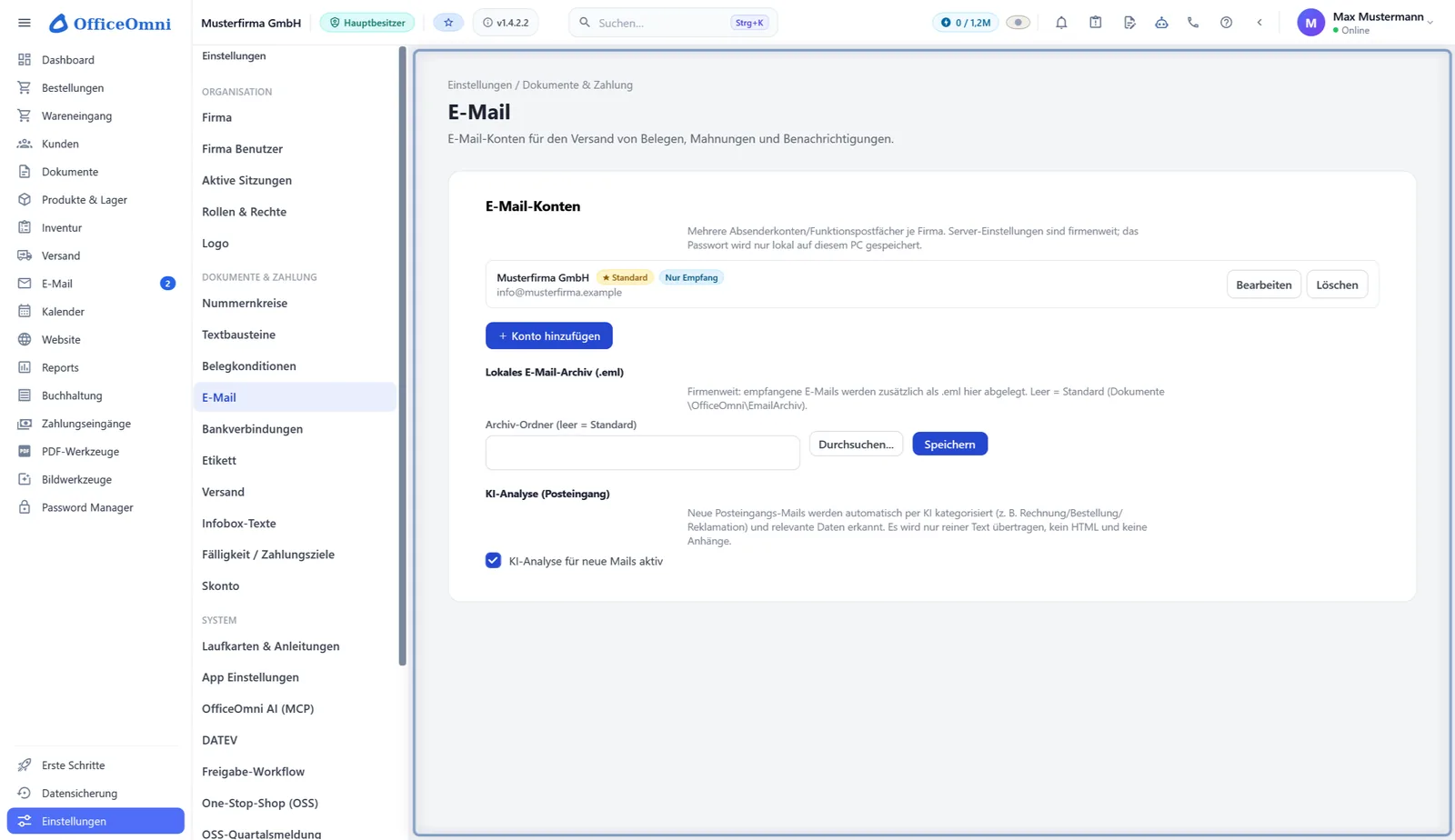Open the clipboard tasks icon in header
This screenshot has width=1455, height=840.
(1096, 23)
